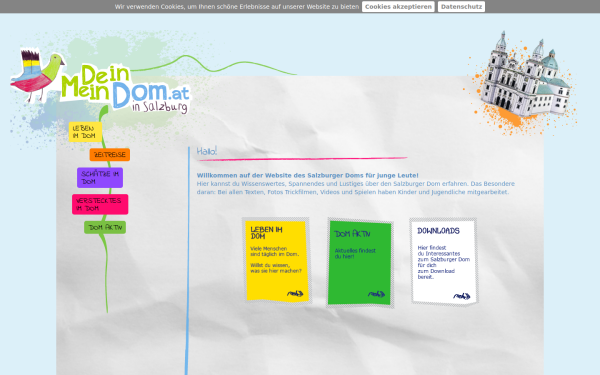The height and width of the screenshot is (375, 600).
Task: Click the DeinMeinDom.at in Salzburg logo
Action: pyautogui.click(x=126, y=89)
